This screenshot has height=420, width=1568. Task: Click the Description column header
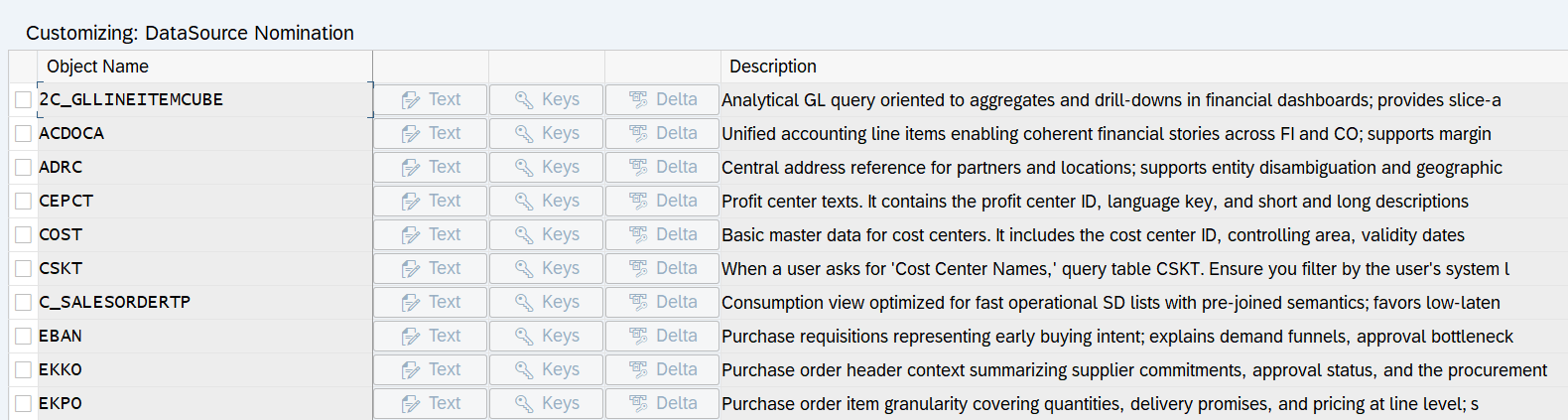[772, 67]
